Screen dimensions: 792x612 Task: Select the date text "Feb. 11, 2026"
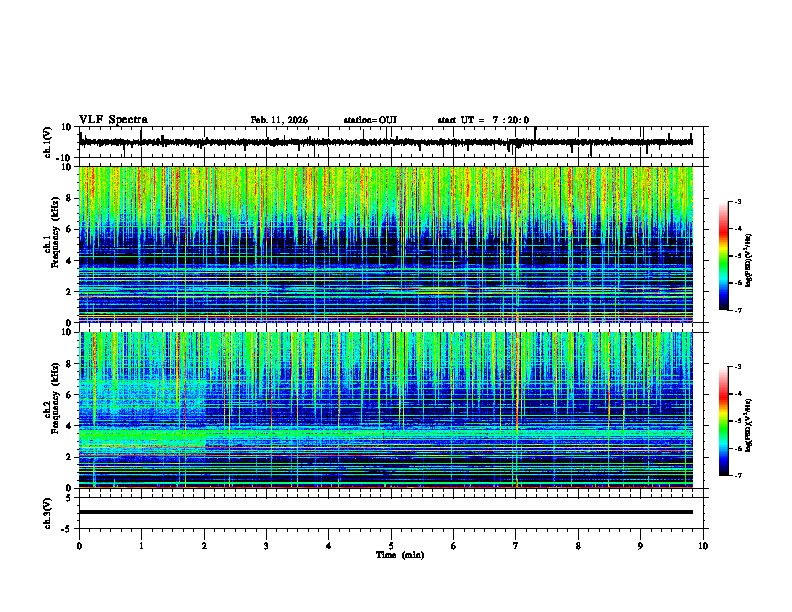279,120
